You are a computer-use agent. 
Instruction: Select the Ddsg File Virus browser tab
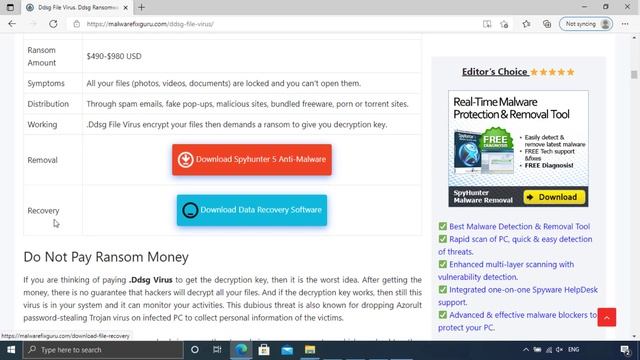[77, 7]
